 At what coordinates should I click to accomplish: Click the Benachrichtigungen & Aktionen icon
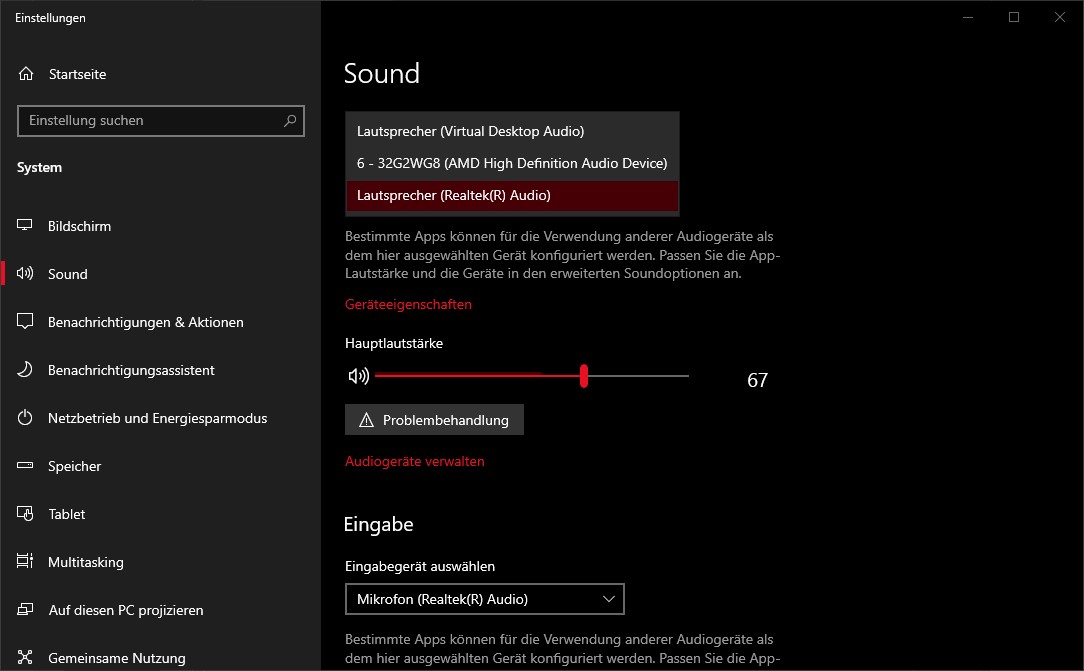(26, 322)
